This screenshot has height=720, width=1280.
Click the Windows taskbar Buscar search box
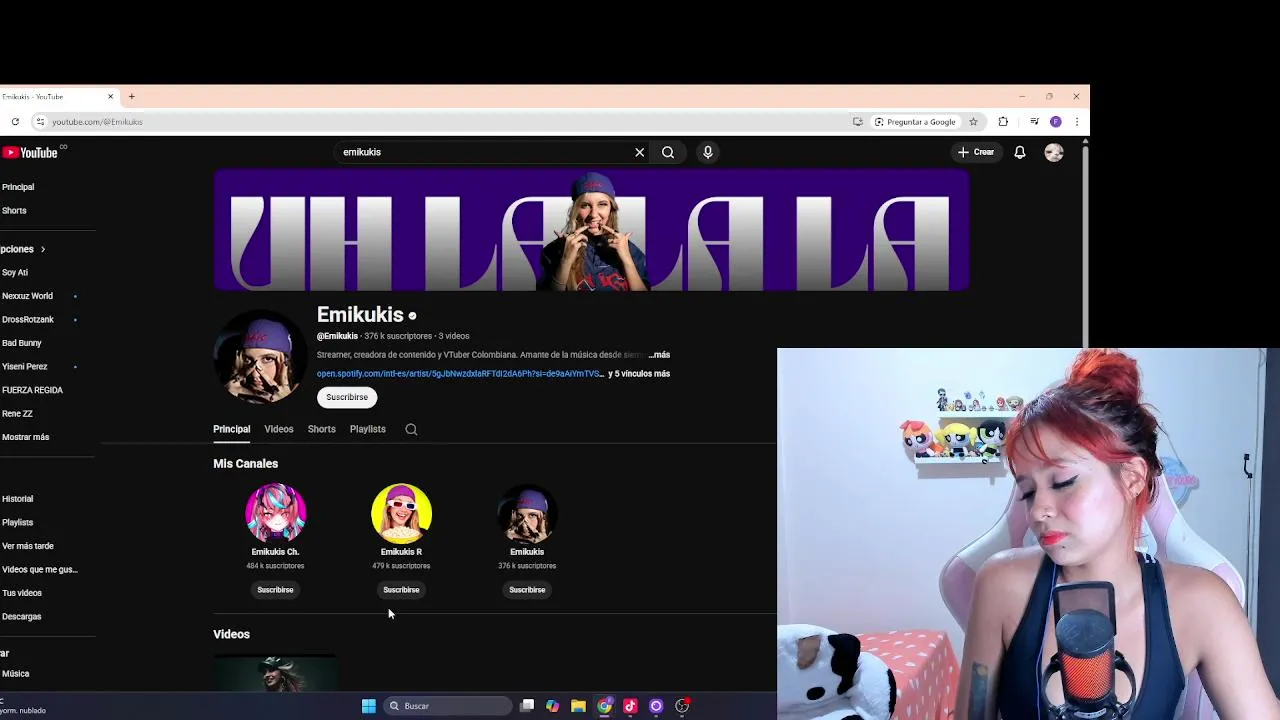pos(447,706)
